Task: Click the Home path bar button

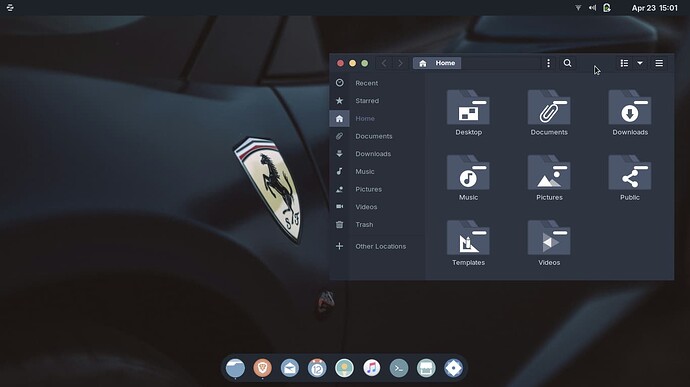Action: click(x=437, y=63)
